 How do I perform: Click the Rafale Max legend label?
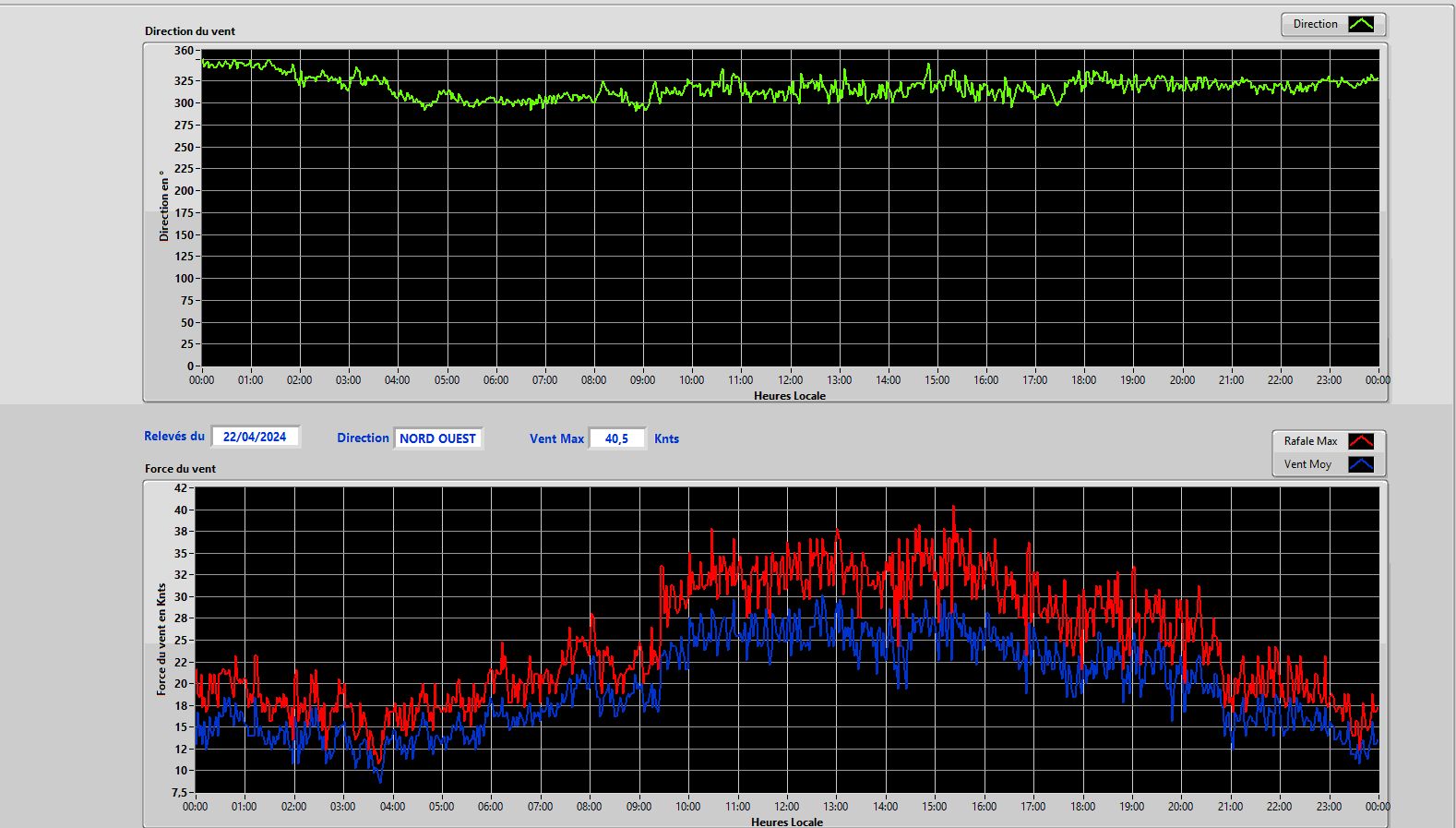1310,441
